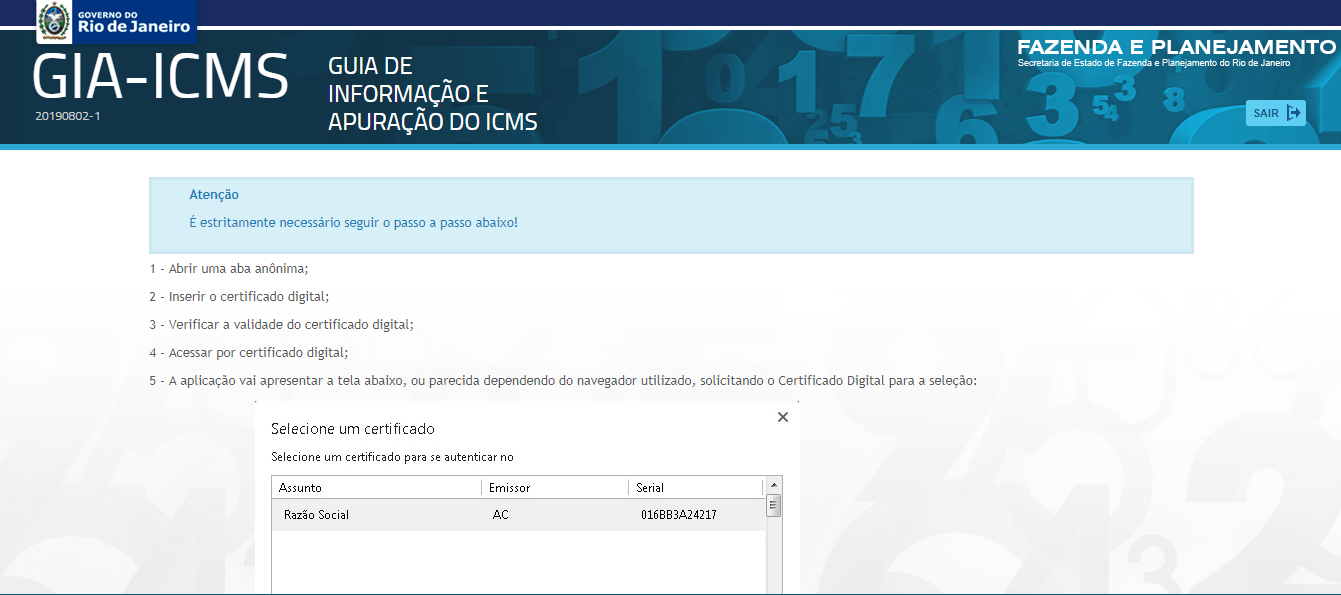Click step 5 'A aplicação vai apresentar' text
This screenshot has height=595, width=1341.
point(562,381)
